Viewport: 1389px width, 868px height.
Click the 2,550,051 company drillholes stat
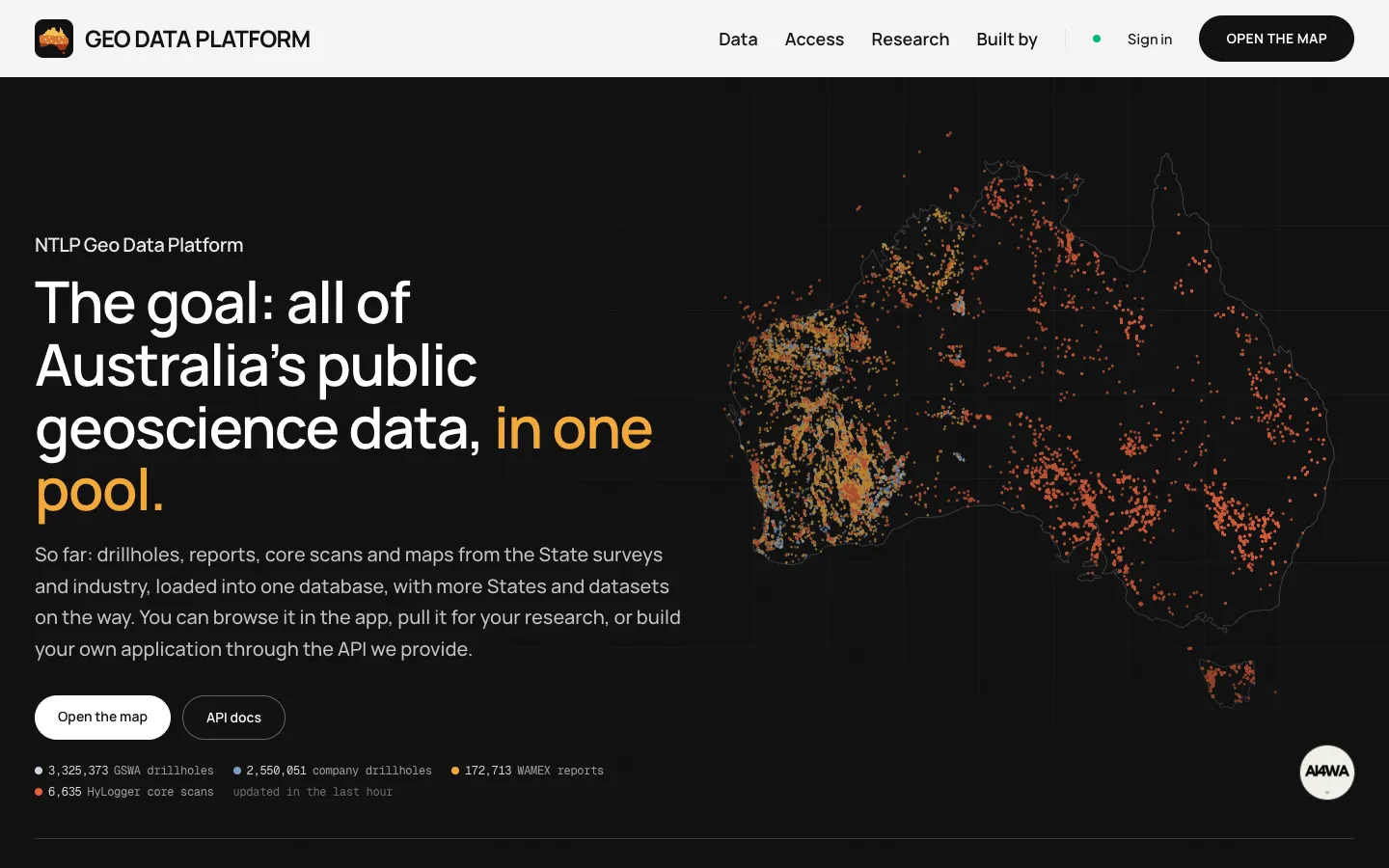(333, 771)
